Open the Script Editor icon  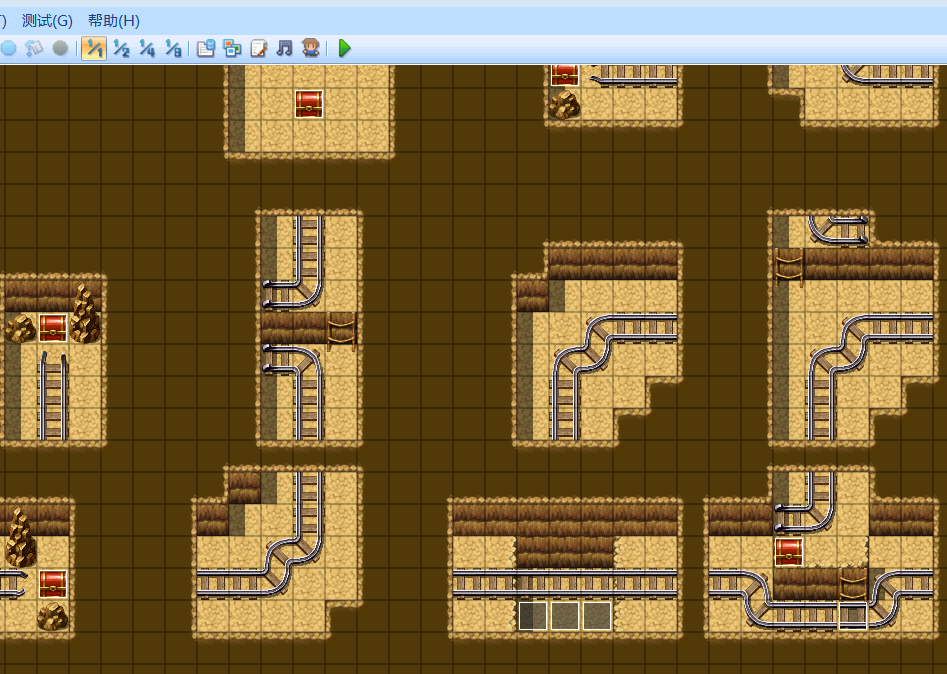pos(258,48)
